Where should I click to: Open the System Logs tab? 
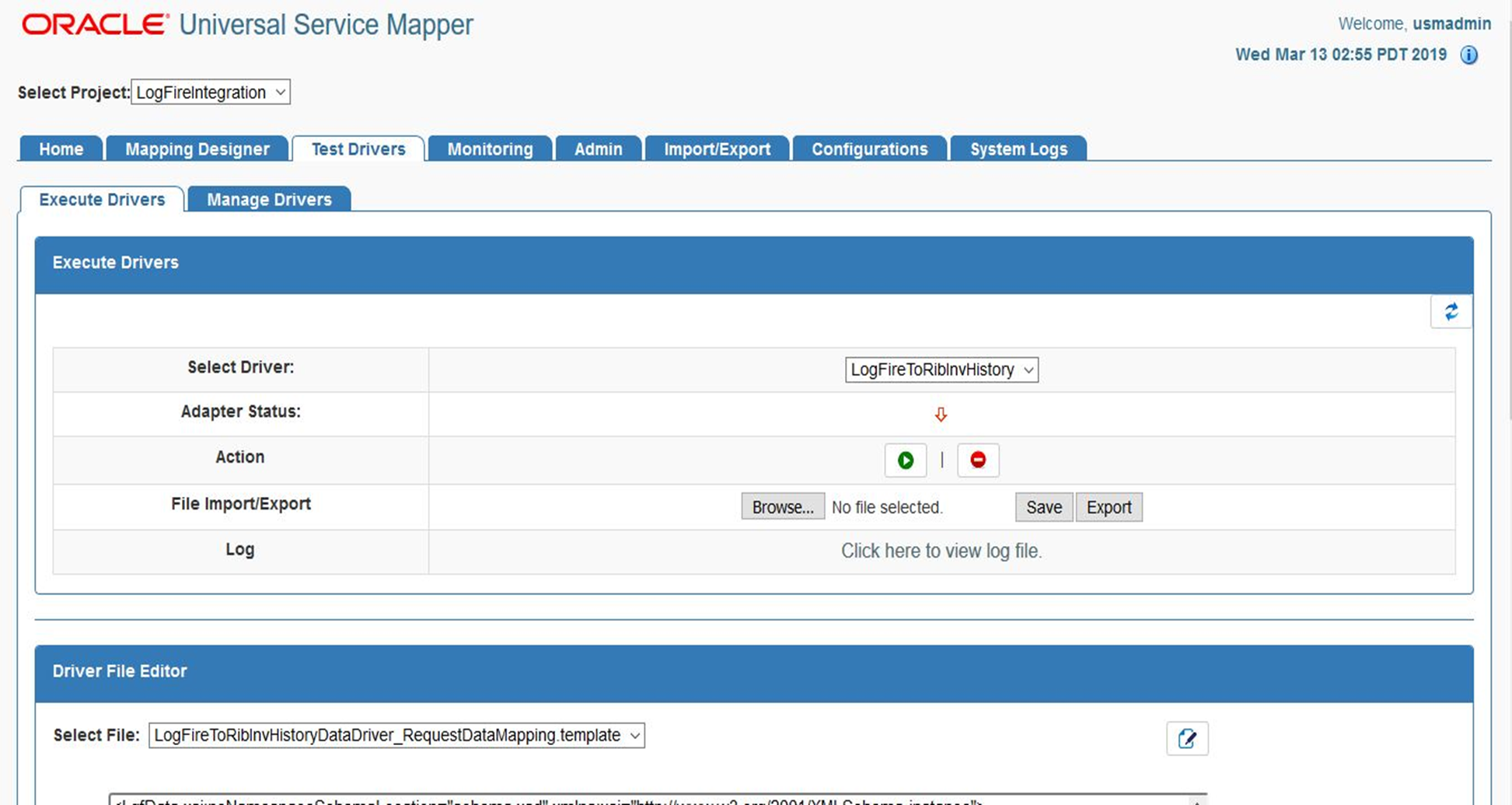(1018, 149)
